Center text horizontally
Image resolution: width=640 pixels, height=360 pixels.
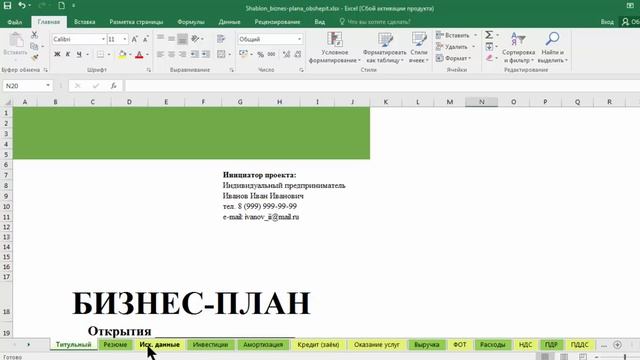[171, 54]
